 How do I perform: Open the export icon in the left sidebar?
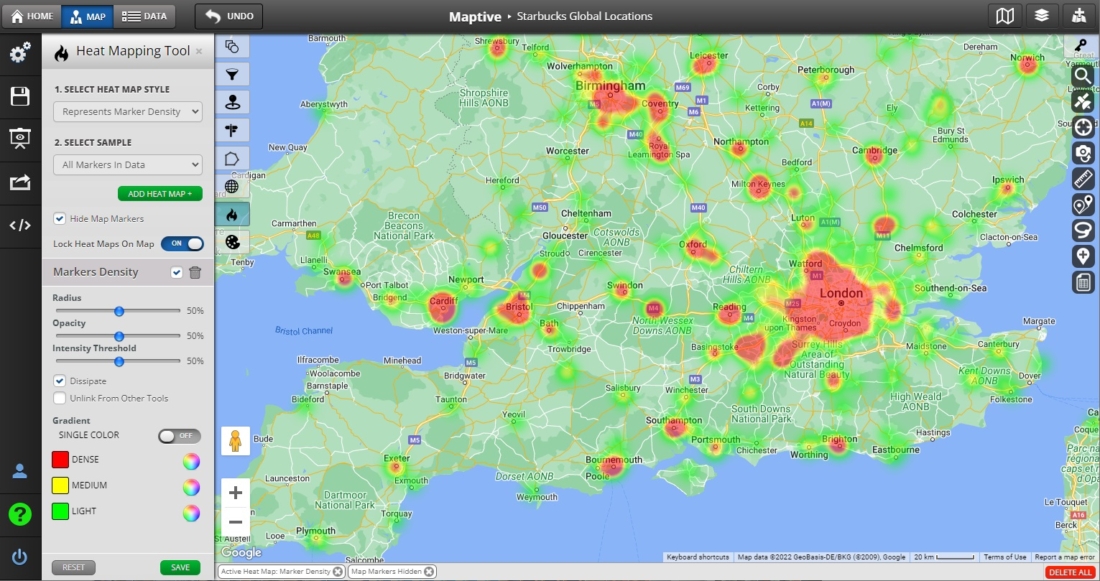click(20, 183)
